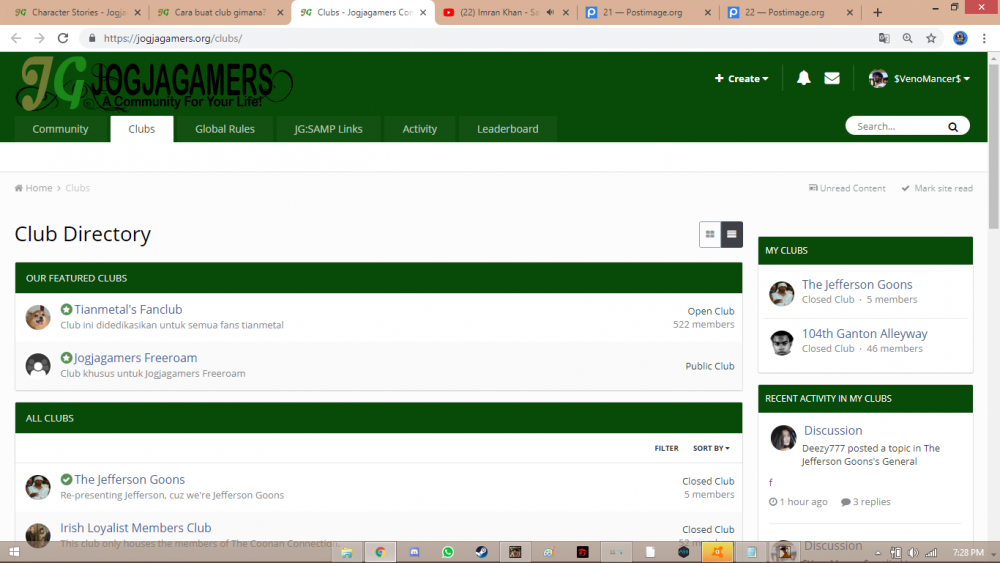Open the notifications bell icon

click(804, 78)
